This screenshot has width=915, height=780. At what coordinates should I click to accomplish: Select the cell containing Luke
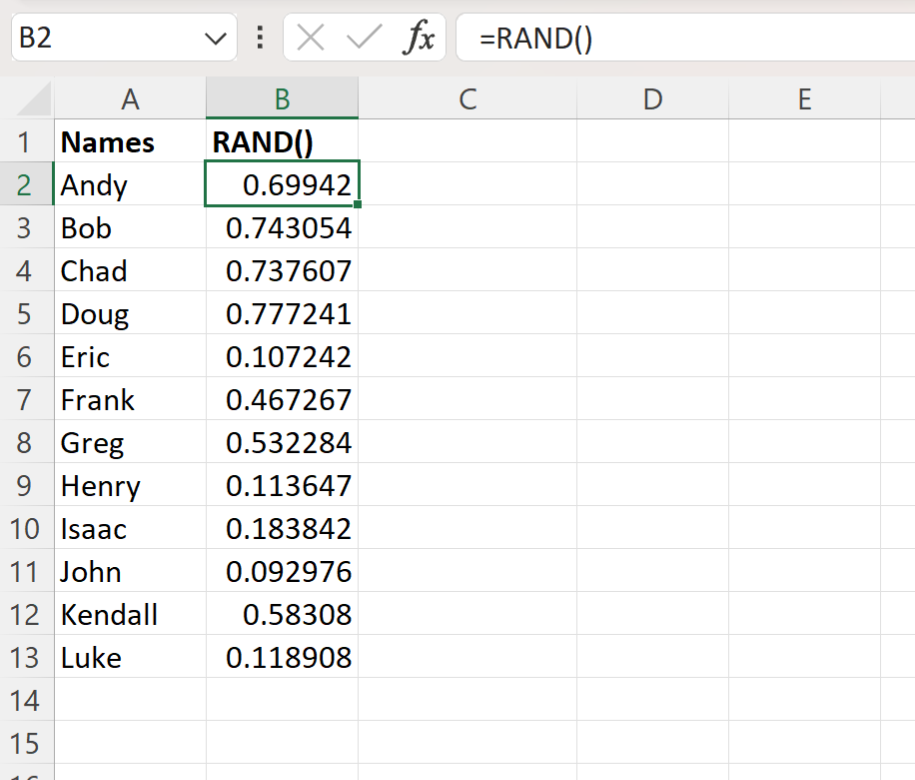pyautogui.click(x=130, y=657)
